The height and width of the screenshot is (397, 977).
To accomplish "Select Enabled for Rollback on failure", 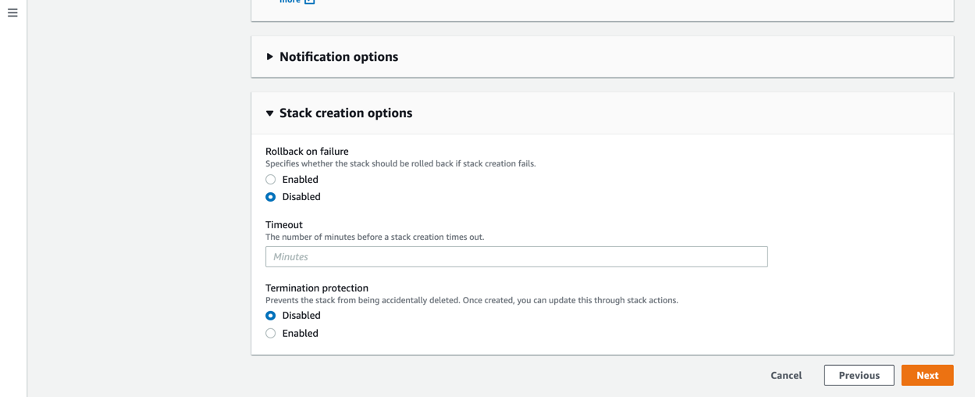I will 270,179.
